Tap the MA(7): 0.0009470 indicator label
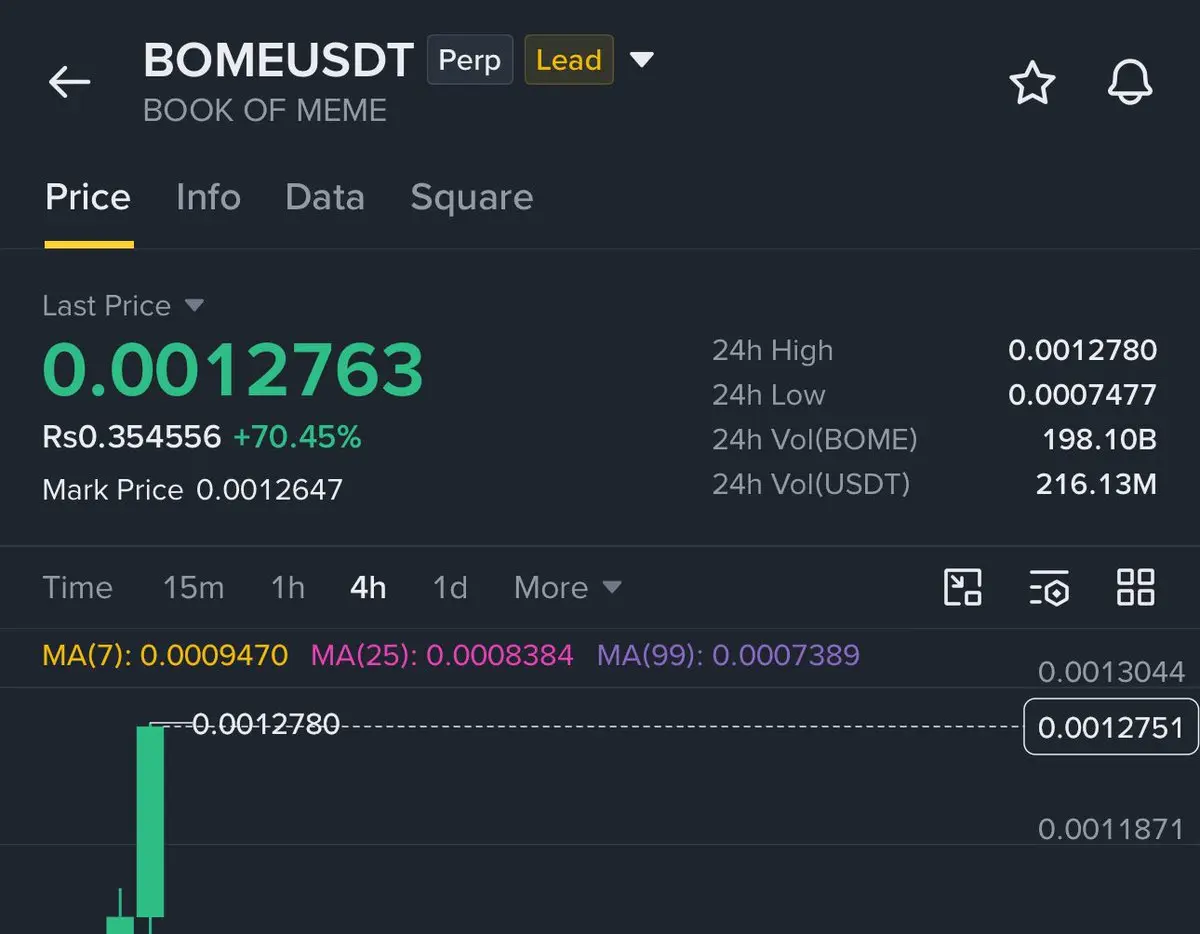Viewport: 1200px width, 934px height. (165, 656)
